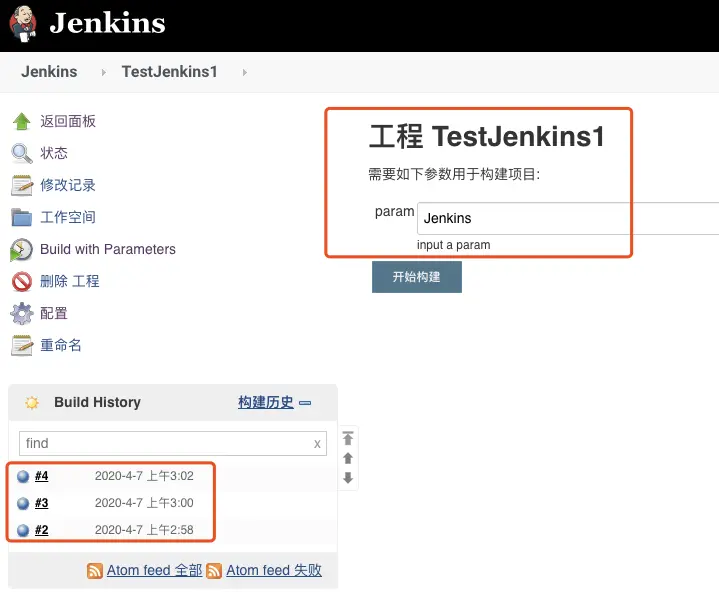Click the 'input a param' description text
719x596 pixels.
[x=454, y=245]
